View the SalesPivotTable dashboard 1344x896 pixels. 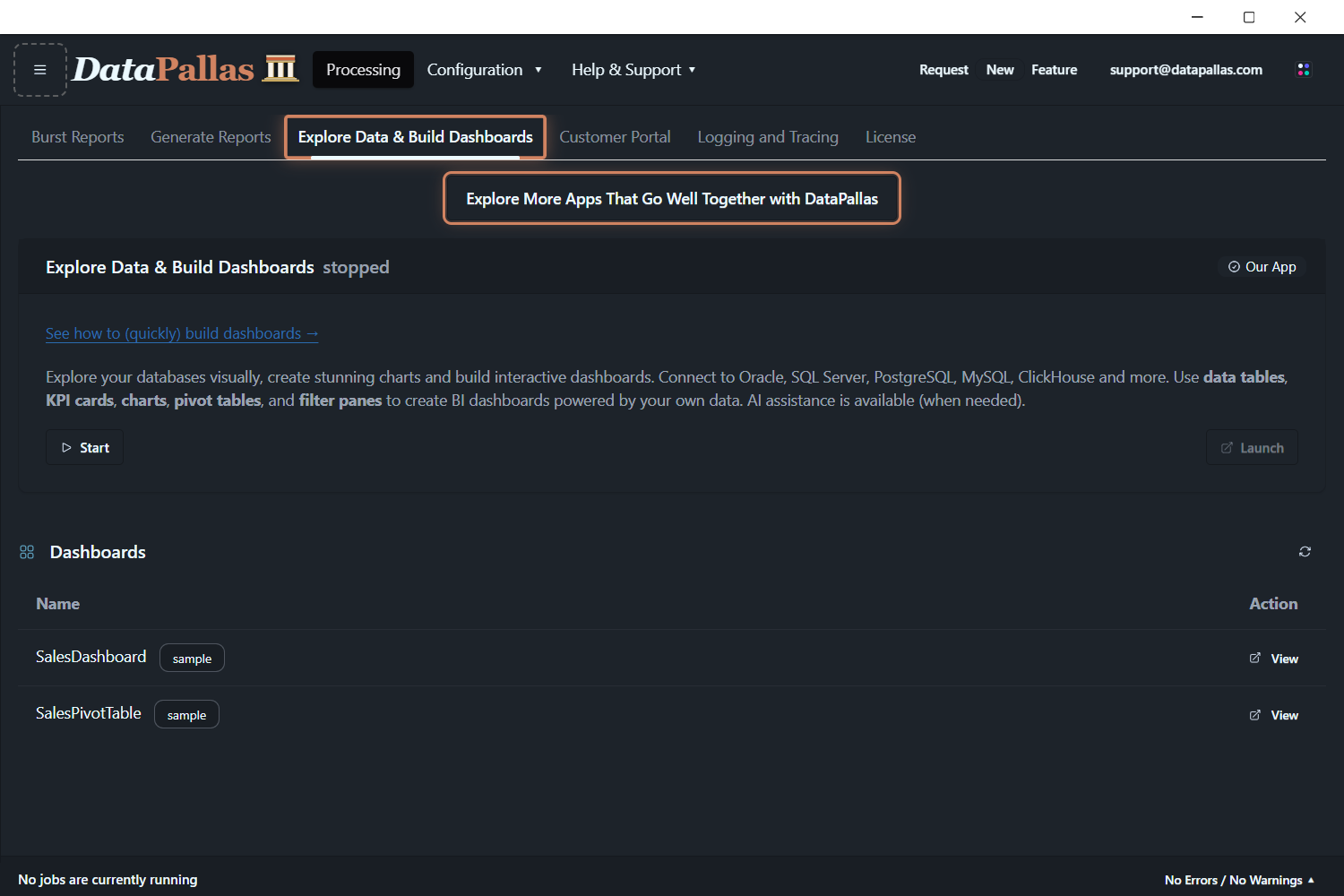click(x=1273, y=715)
